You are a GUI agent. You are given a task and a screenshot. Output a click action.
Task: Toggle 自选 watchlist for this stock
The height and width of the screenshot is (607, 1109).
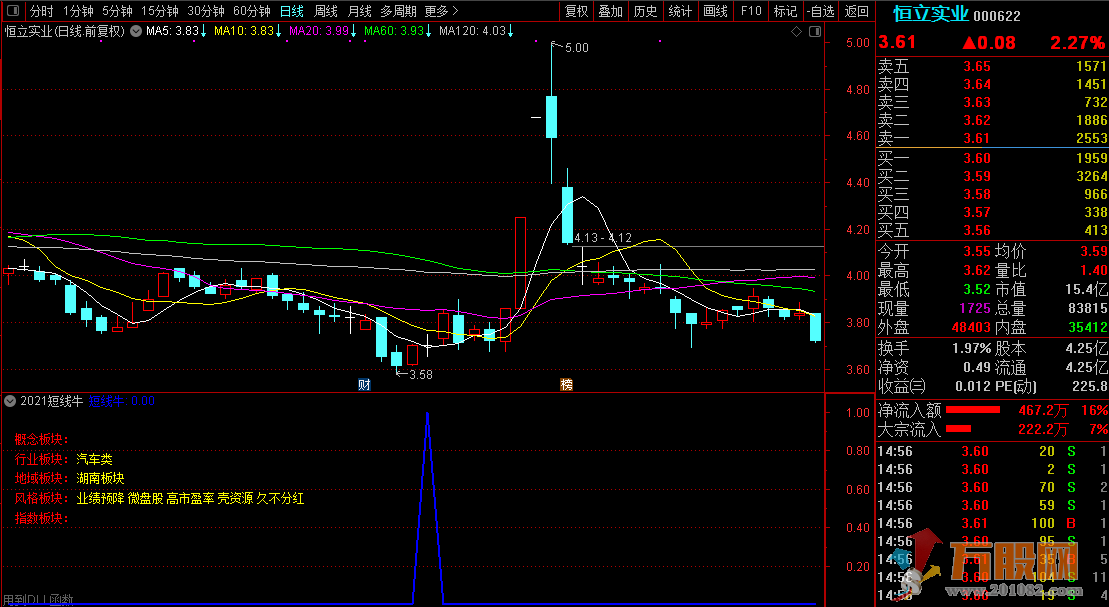click(x=820, y=12)
